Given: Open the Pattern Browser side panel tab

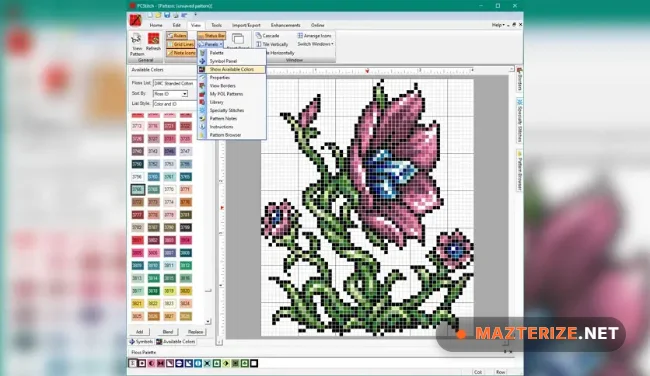Looking at the screenshot, I should [x=519, y=170].
